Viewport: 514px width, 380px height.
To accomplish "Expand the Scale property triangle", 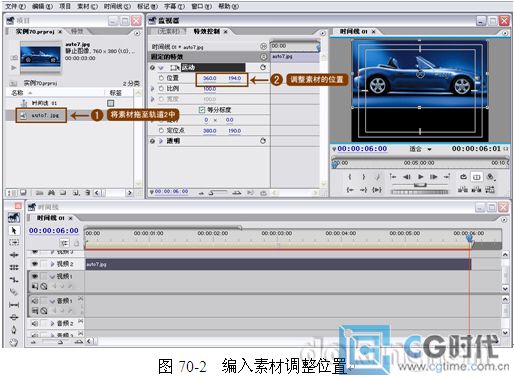I will click(x=153, y=89).
